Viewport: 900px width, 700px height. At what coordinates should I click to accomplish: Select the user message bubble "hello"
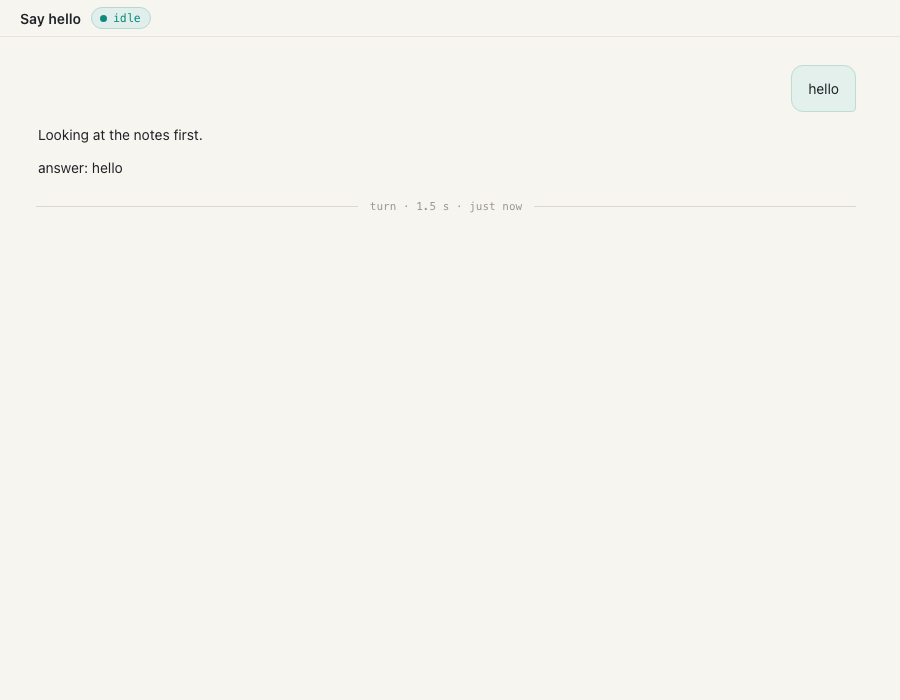823,89
